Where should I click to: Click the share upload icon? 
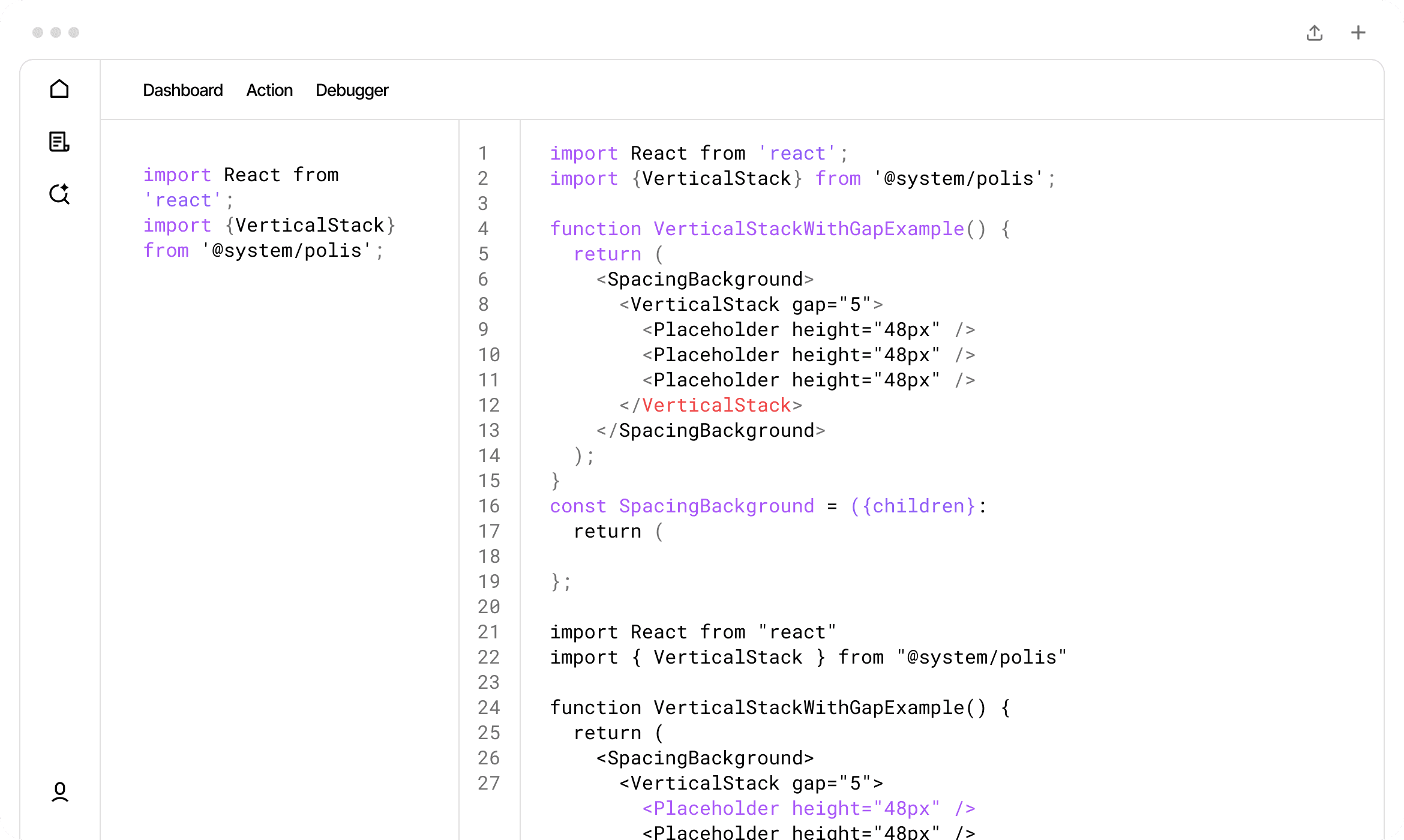tap(1315, 32)
